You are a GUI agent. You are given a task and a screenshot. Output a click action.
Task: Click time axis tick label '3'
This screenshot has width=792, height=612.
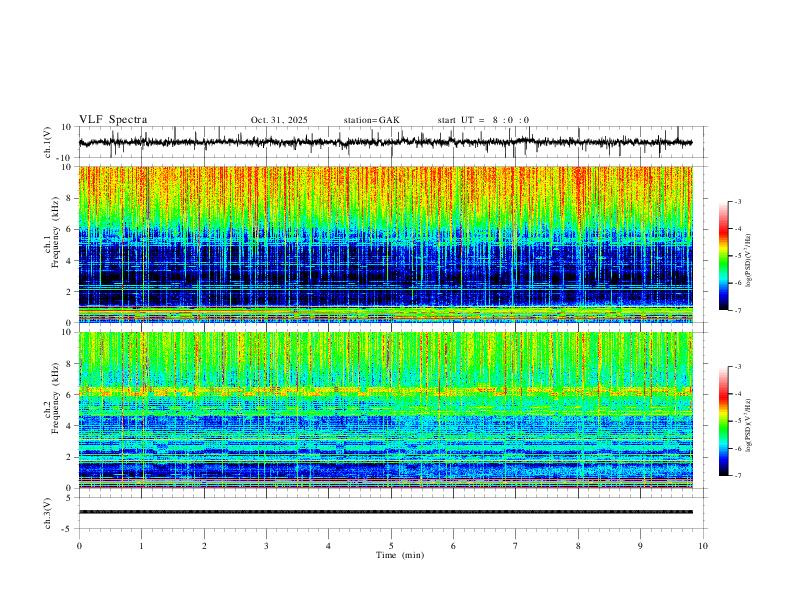[266, 546]
